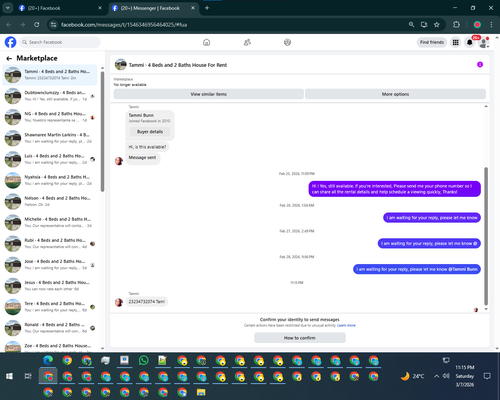This screenshot has height=400, width=500.
Task: Open the Facebook menu grid icon
Action: pos(455,42)
